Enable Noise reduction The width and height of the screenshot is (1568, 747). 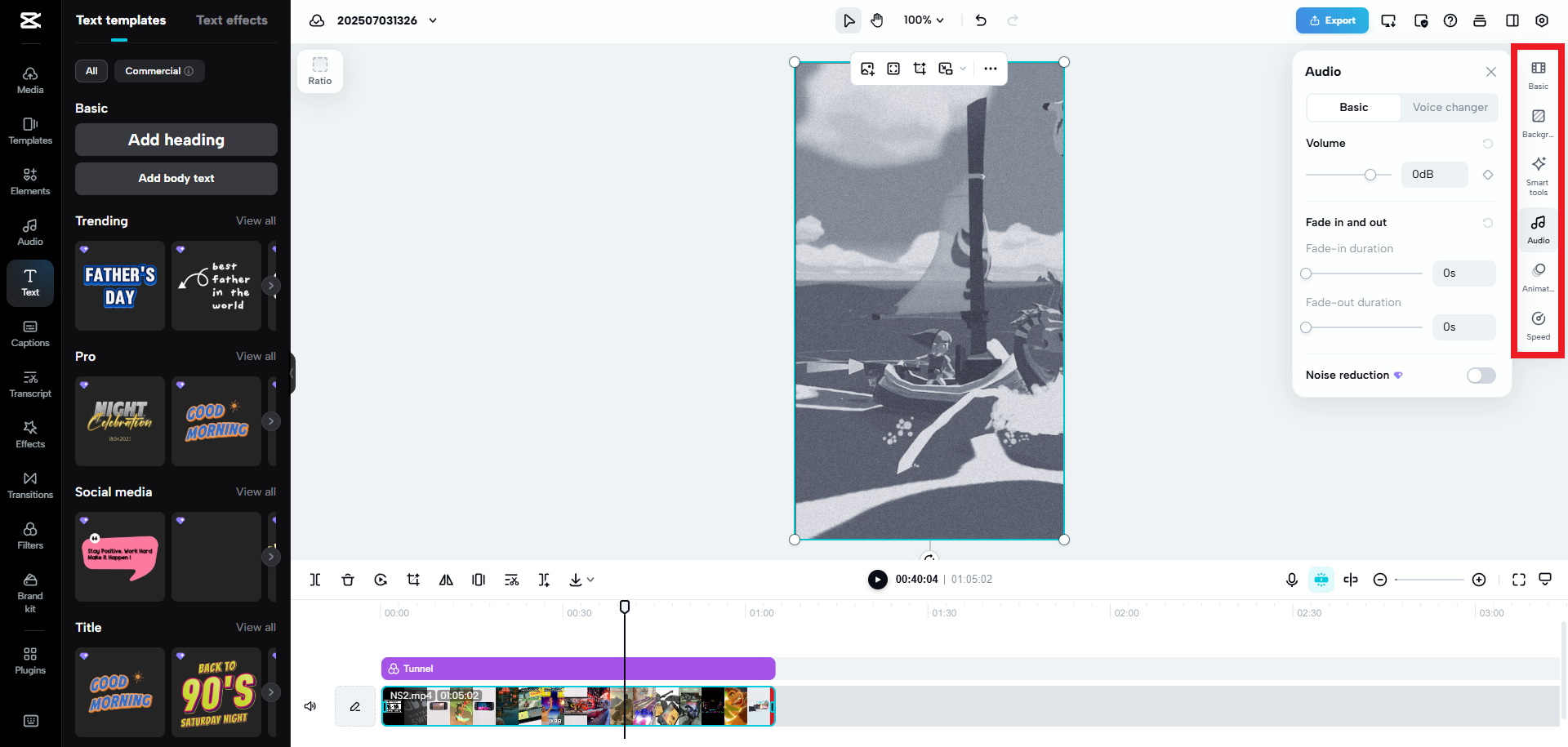tap(1480, 375)
